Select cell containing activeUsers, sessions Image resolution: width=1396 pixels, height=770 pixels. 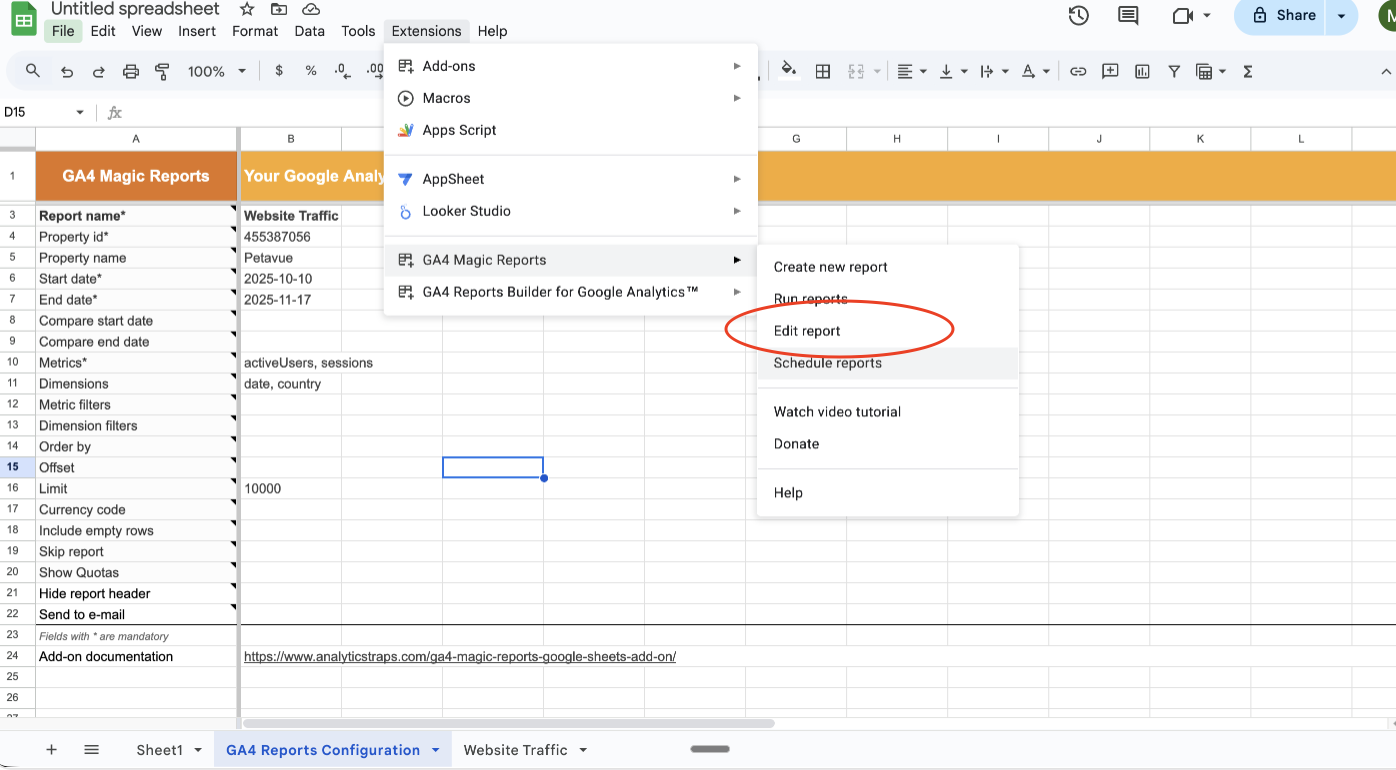click(291, 363)
